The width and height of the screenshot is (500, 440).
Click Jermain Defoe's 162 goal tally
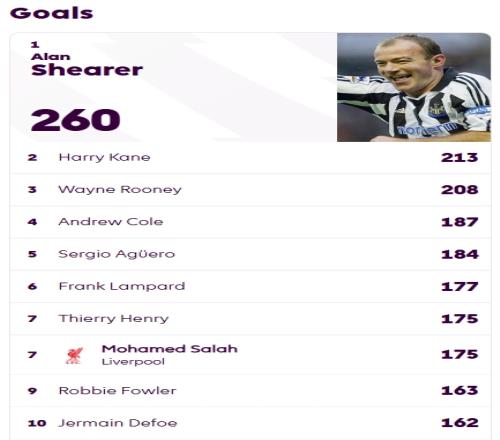(x=460, y=423)
